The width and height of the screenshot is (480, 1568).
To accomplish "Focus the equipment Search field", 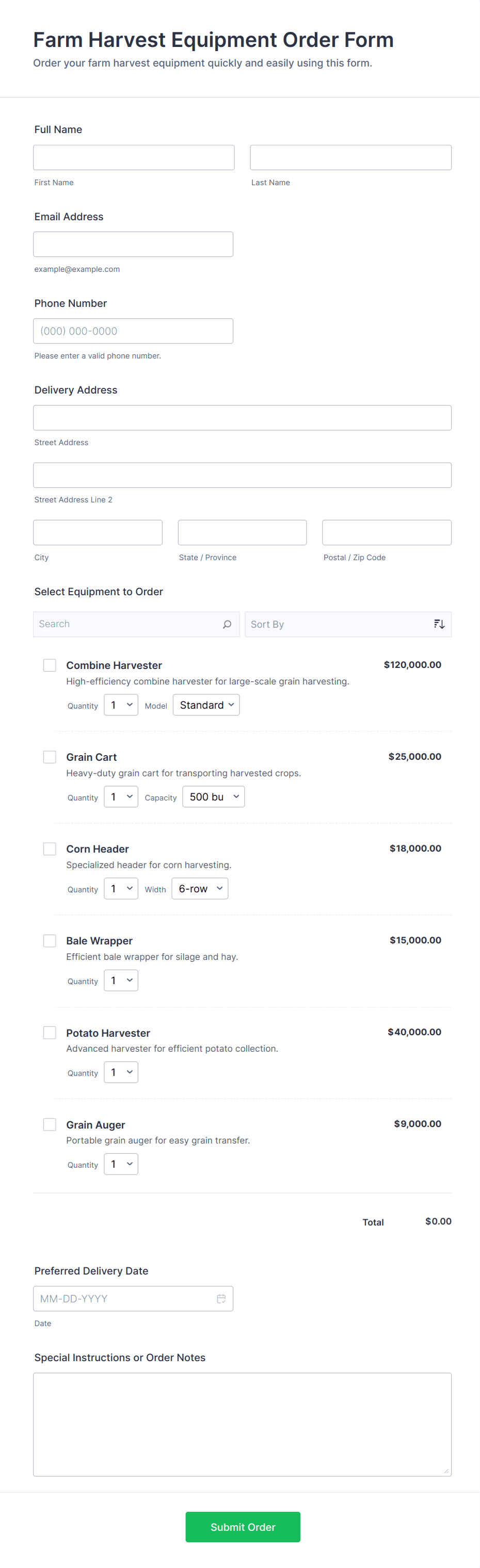I will pos(125,624).
